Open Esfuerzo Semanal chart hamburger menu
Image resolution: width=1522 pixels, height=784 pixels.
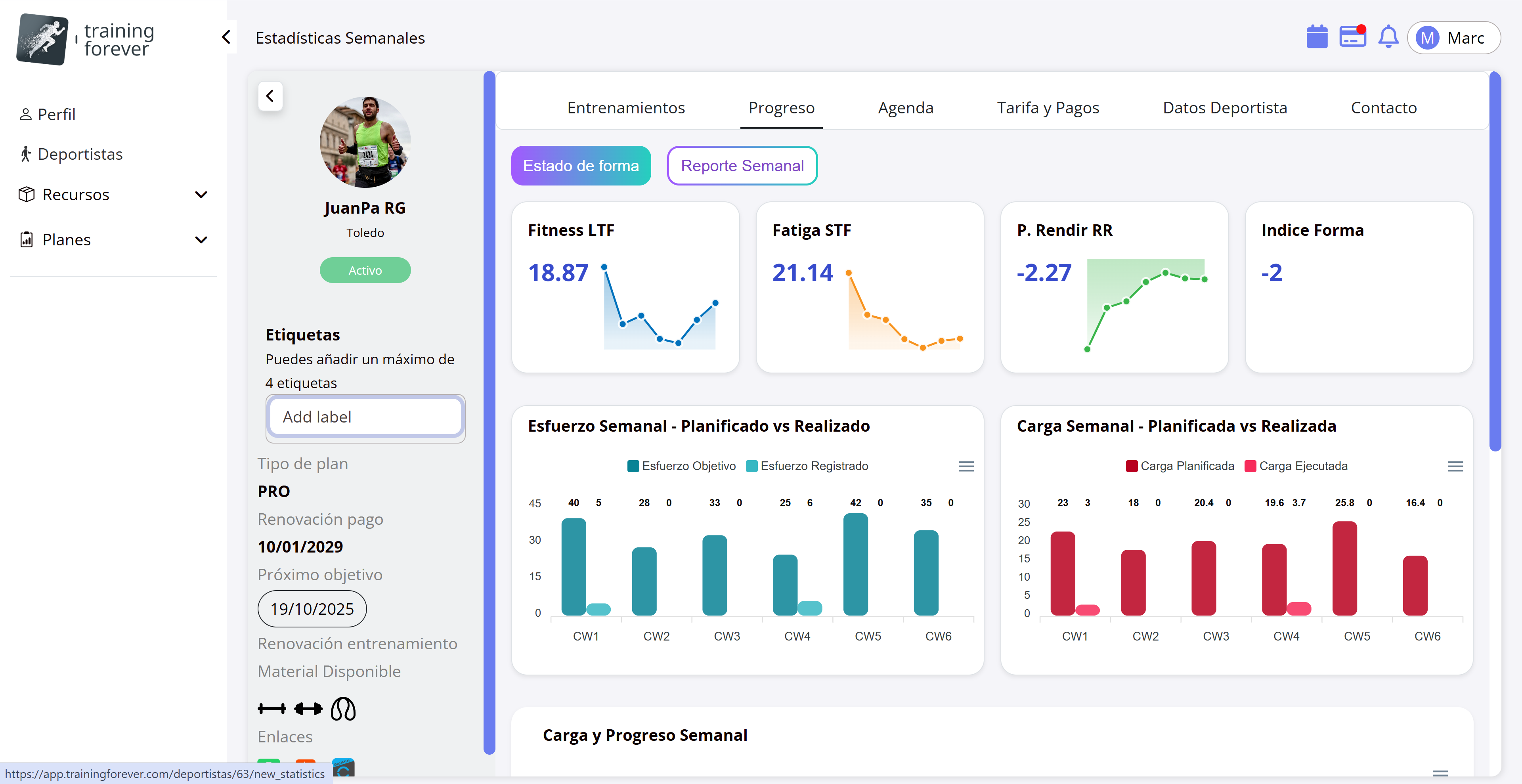click(966, 467)
